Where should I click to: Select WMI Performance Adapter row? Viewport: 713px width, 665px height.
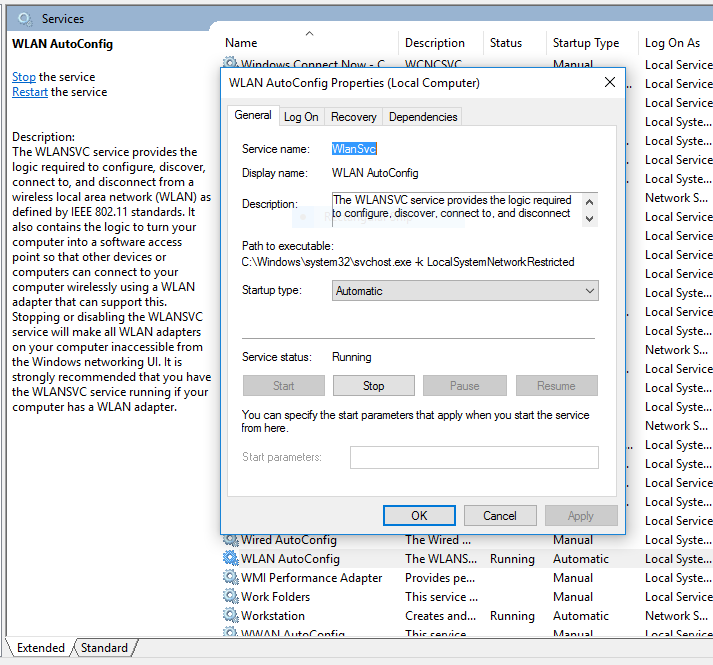pyautogui.click(x=467, y=578)
